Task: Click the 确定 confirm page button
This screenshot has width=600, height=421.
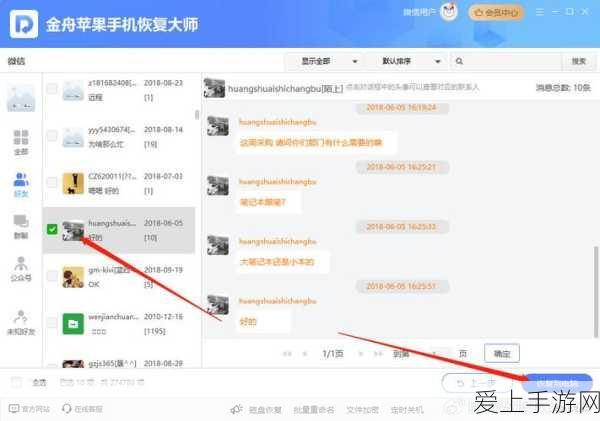Action: click(502, 353)
